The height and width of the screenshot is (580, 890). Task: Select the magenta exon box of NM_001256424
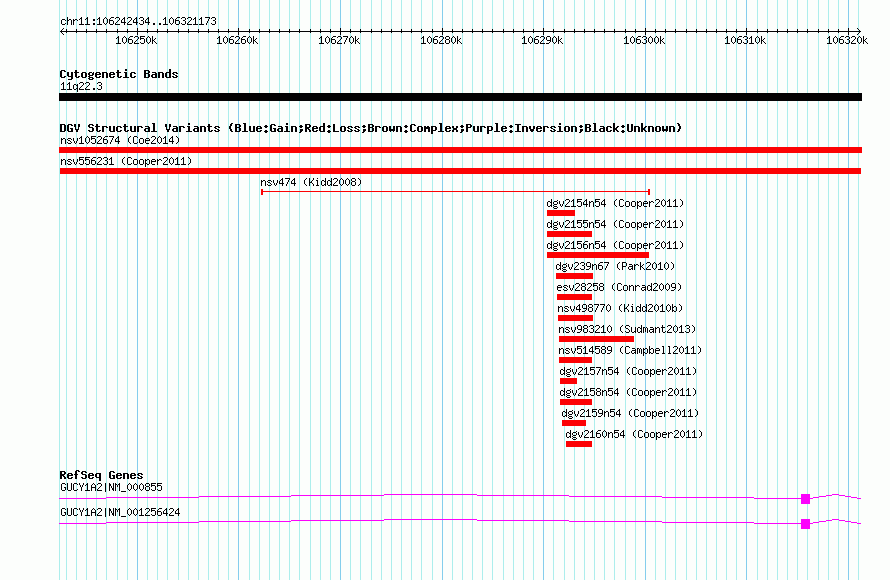805,524
